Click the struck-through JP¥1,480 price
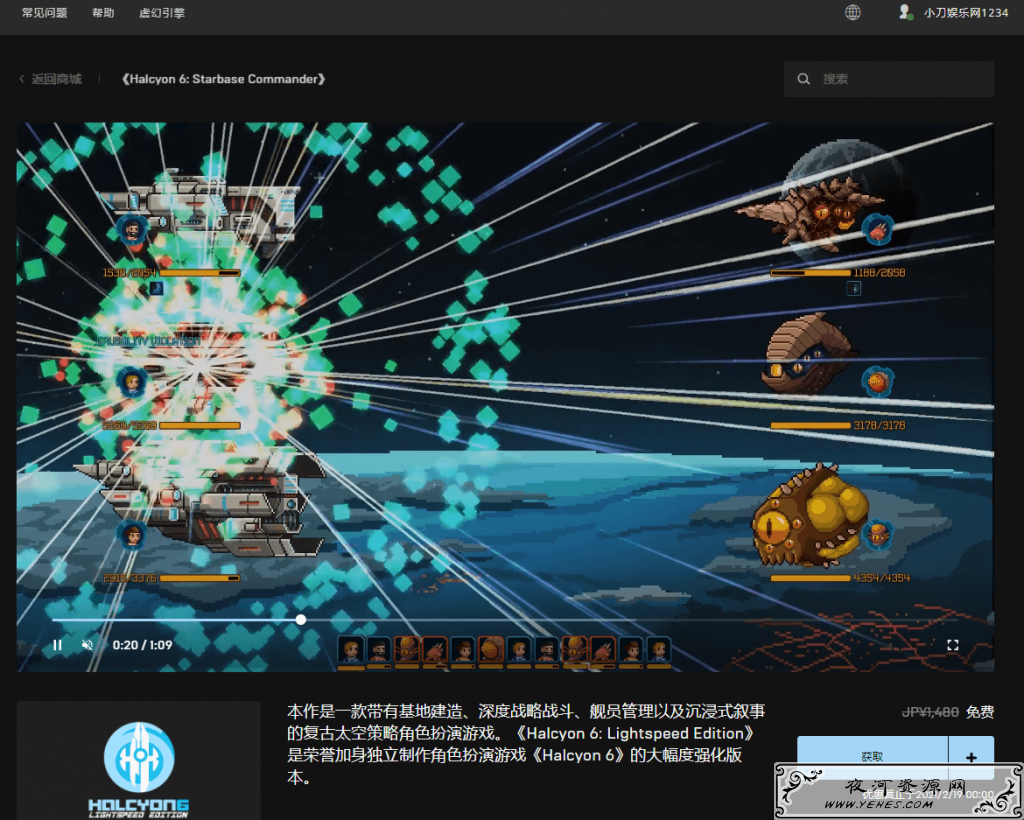This screenshot has width=1024, height=820. 930,712
